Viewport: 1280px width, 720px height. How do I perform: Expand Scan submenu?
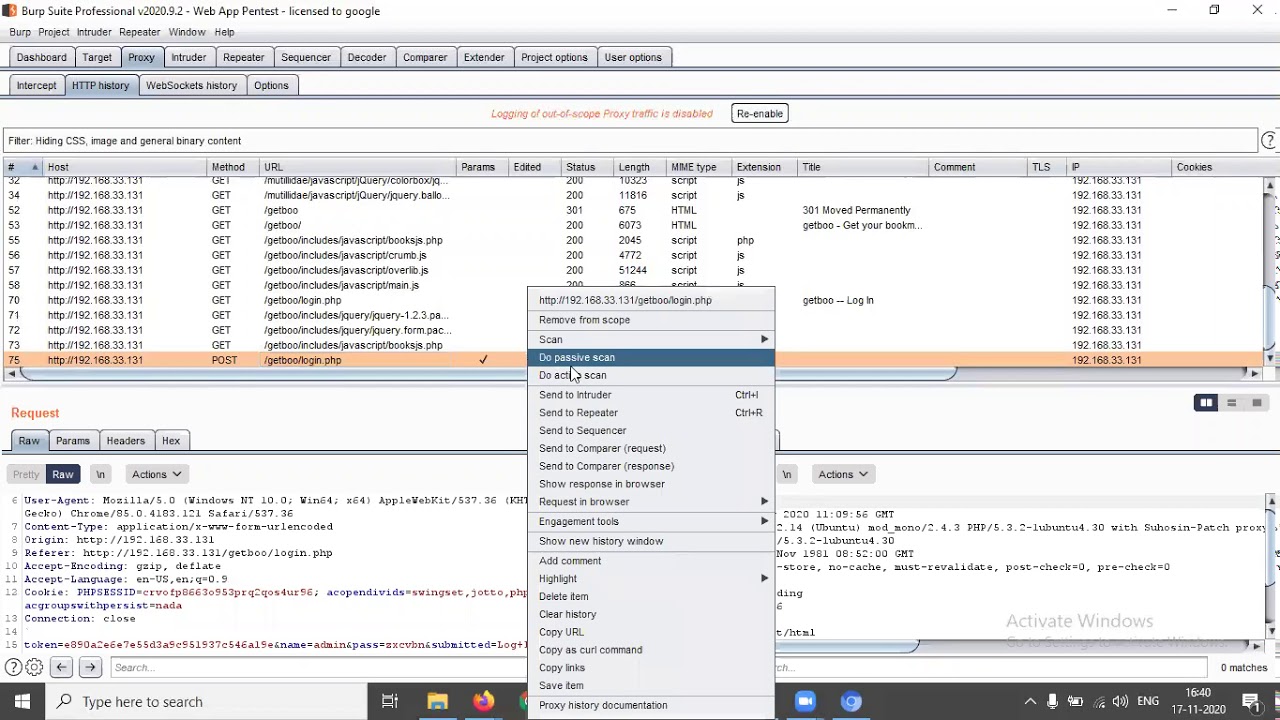coord(651,339)
